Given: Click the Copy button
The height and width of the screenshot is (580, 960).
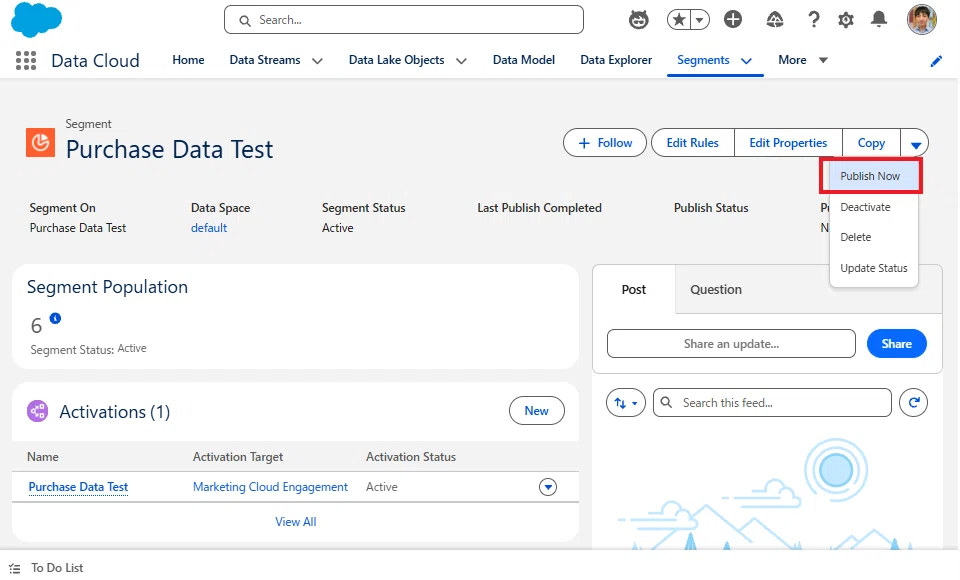Looking at the screenshot, I should pyautogui.click(x=871, y=143).
